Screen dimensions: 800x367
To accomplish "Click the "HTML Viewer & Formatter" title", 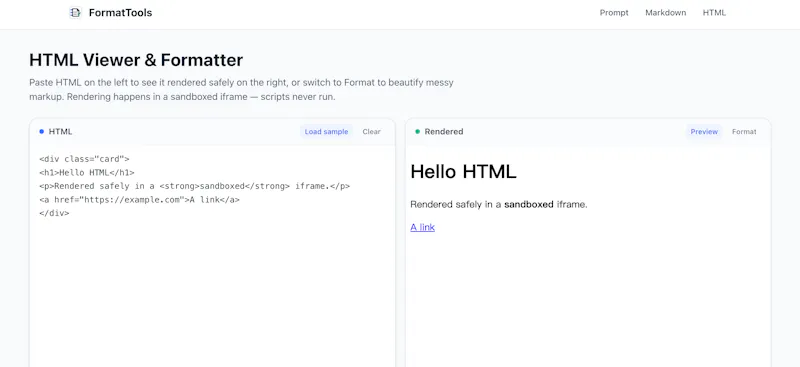I will point(136,60).
